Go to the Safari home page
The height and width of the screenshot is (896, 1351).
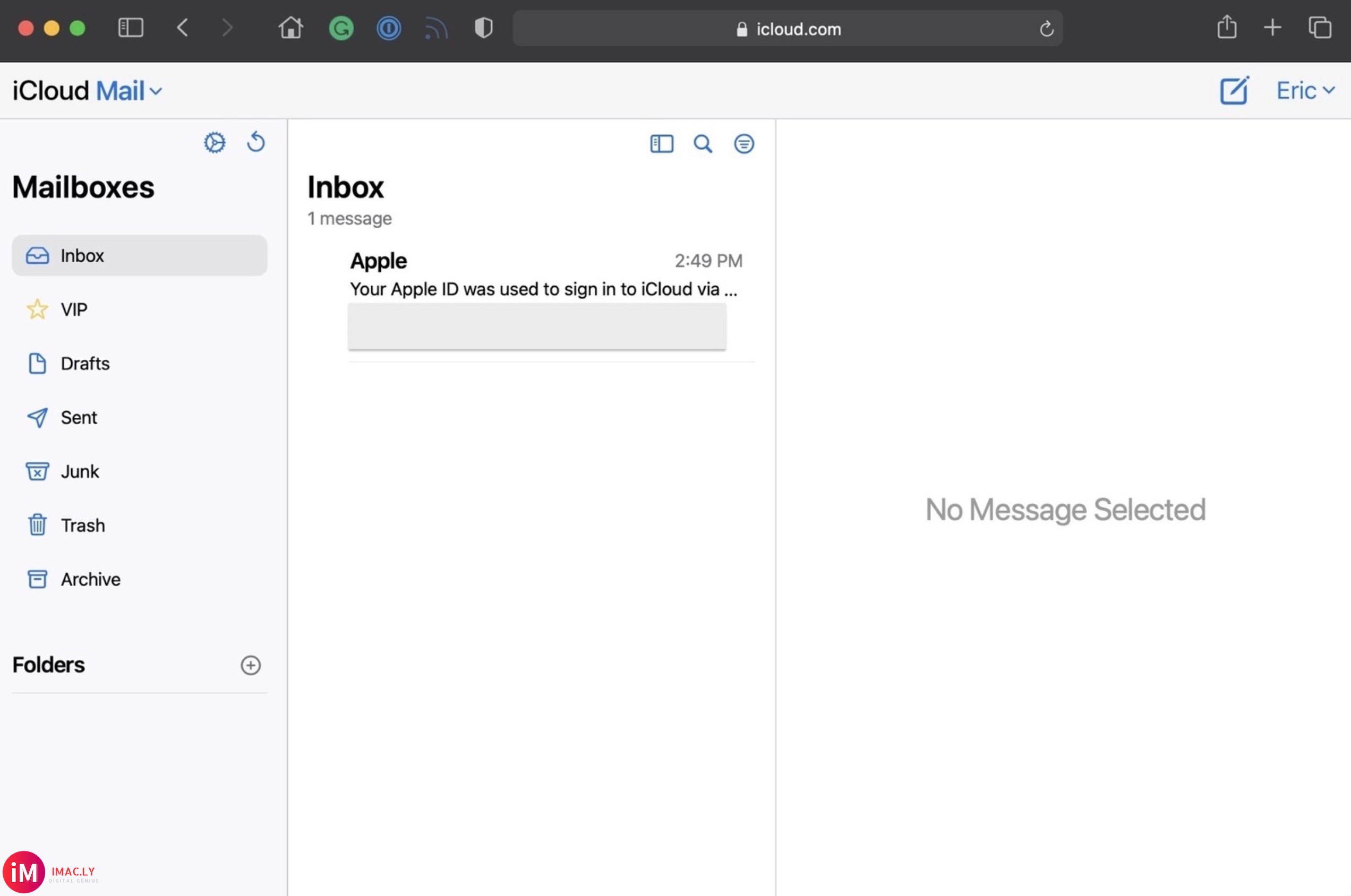point(290,28)
